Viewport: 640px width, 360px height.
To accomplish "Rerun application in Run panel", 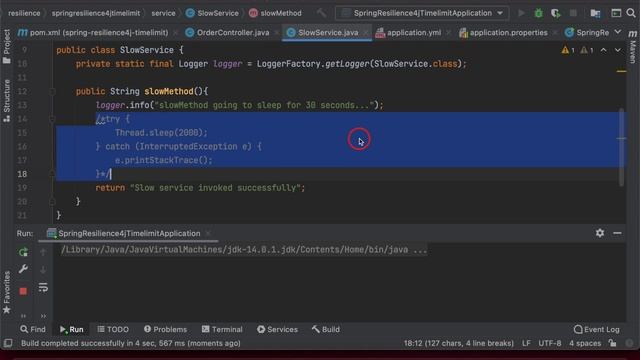I will pyautogui.click(x=23, y=252).
